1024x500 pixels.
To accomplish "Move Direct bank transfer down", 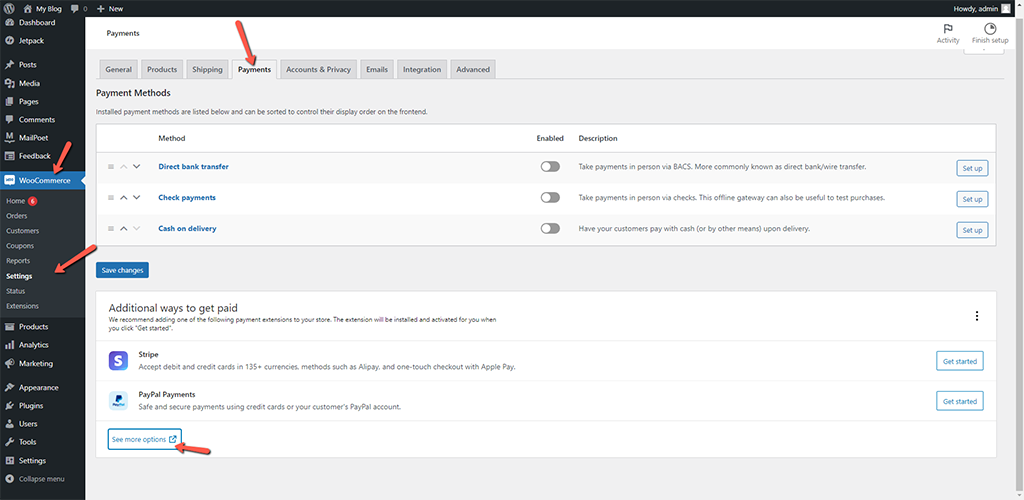I will click(136, 166).
